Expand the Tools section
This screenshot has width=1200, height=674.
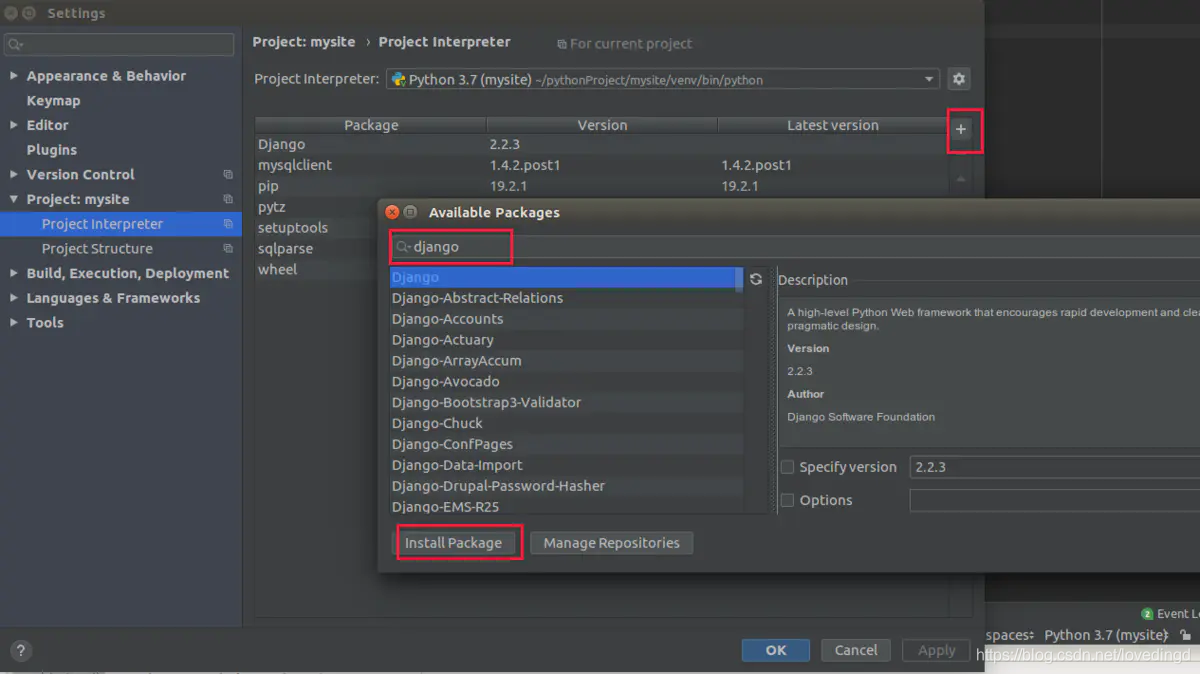[x=13, y=322]
